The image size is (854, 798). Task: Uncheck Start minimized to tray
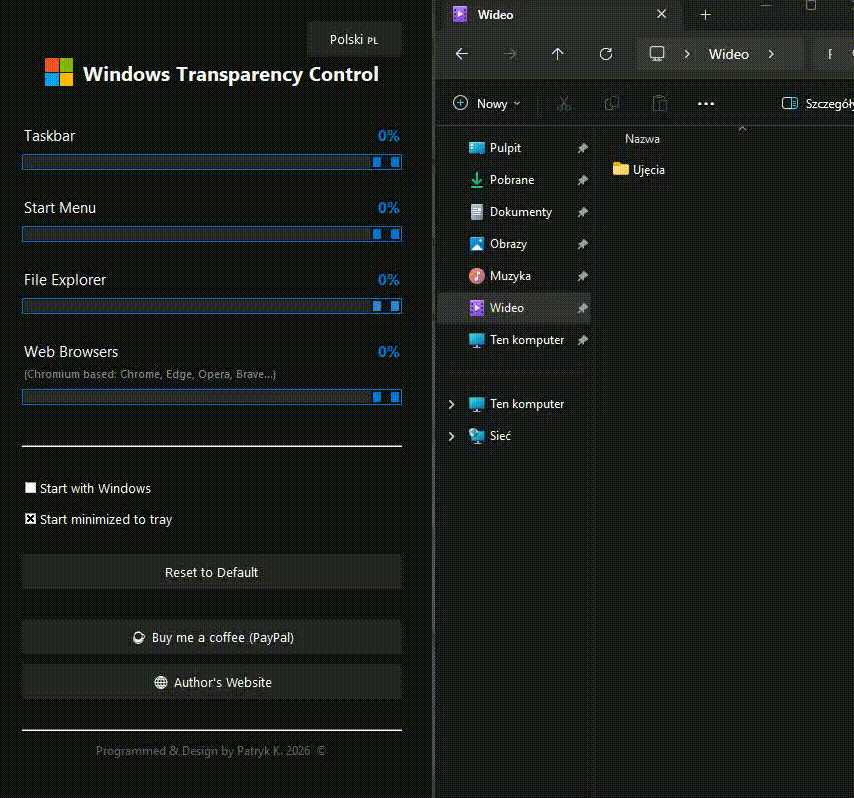click(30, 519)
